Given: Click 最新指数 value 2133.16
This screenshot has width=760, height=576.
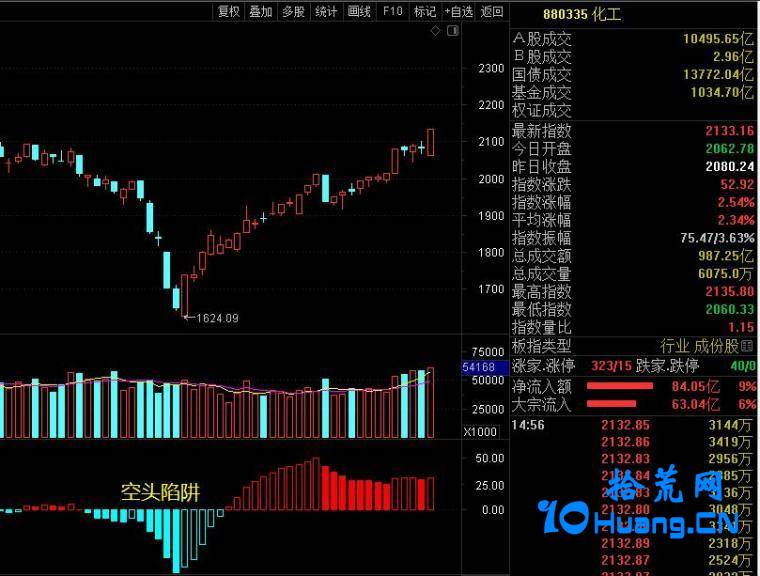Looking at the screenshot, I should 729,131.
